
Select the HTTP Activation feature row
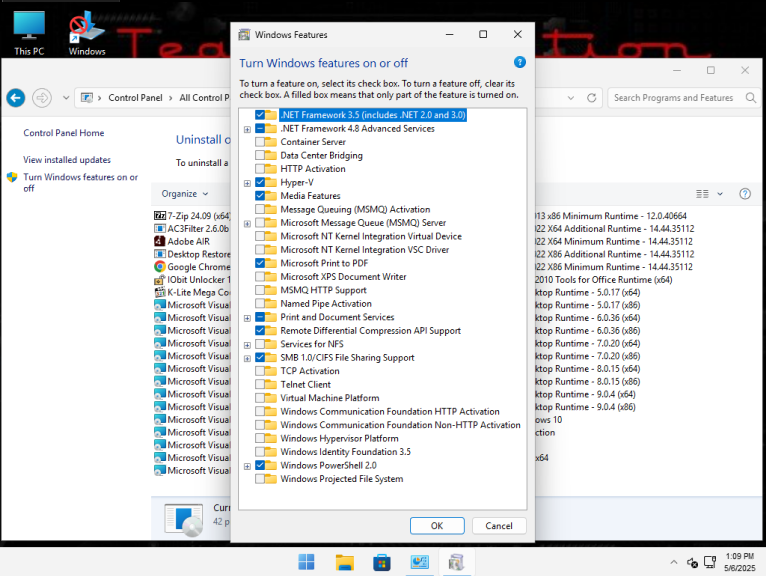[313, 169]
